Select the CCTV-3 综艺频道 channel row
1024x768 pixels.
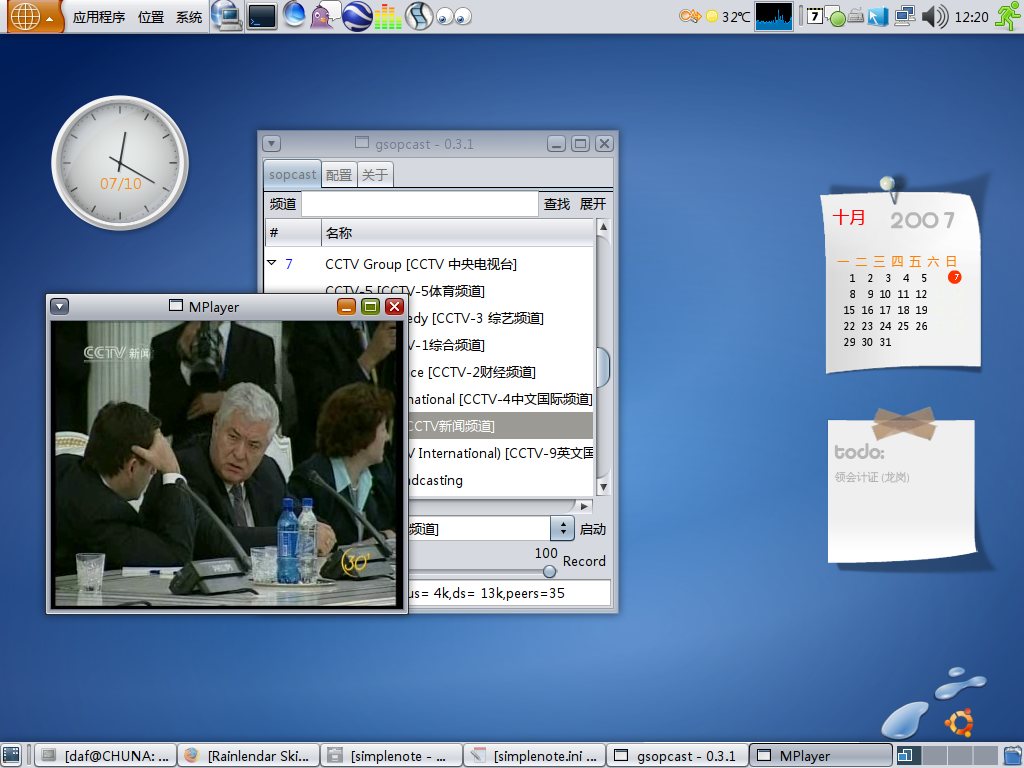click(x=500, y=318)
